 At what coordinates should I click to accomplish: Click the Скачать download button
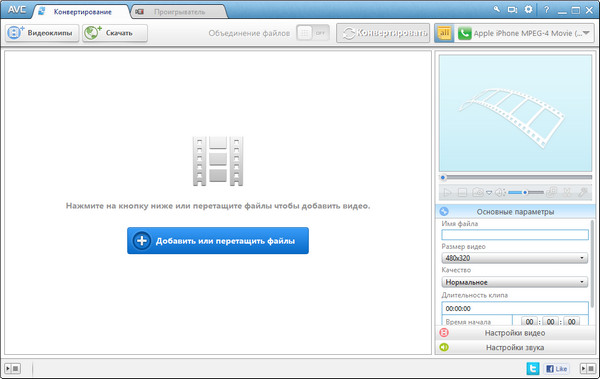point(115,33)
